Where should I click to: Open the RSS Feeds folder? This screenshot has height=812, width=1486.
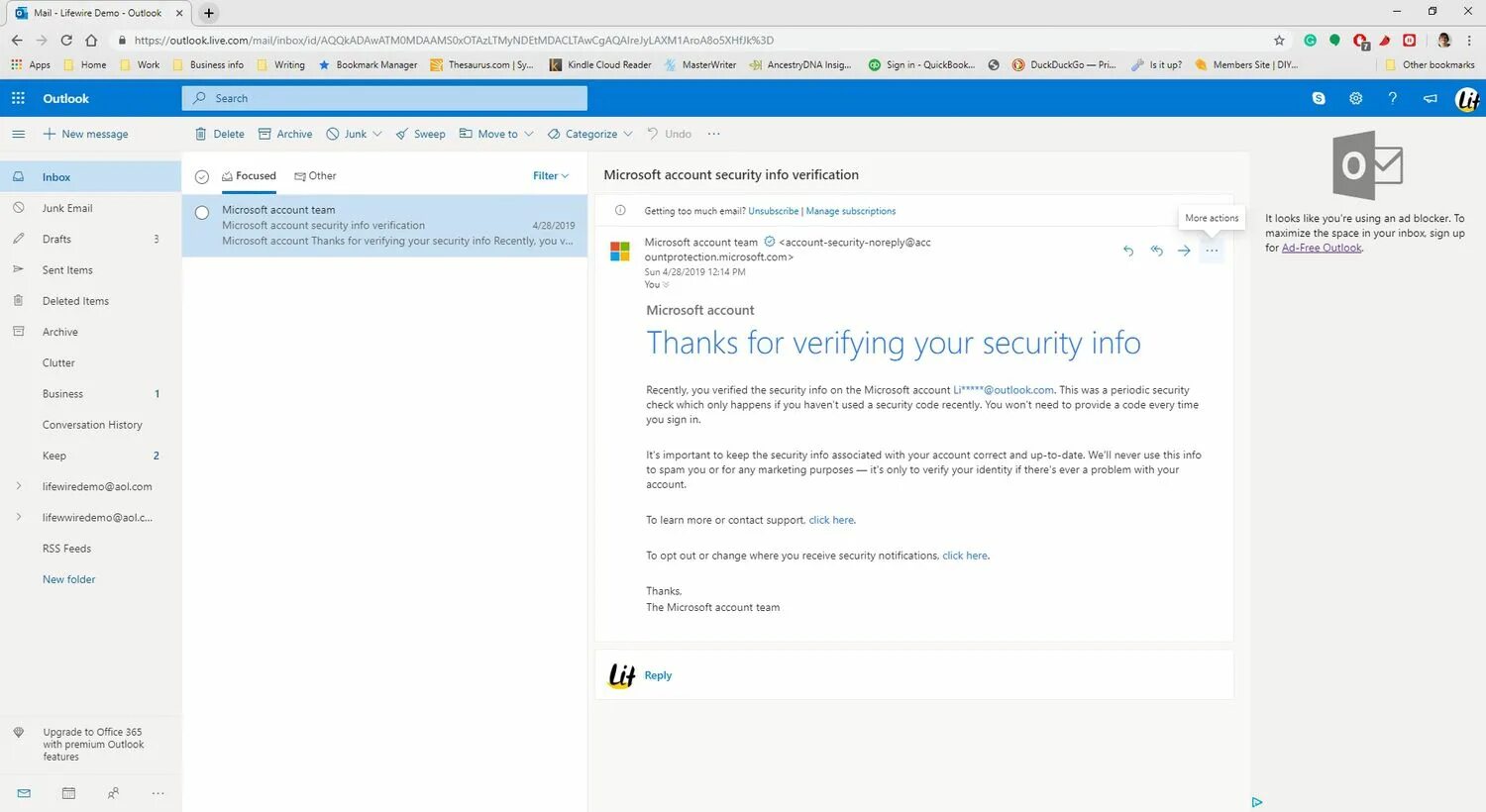click(90, 549)
